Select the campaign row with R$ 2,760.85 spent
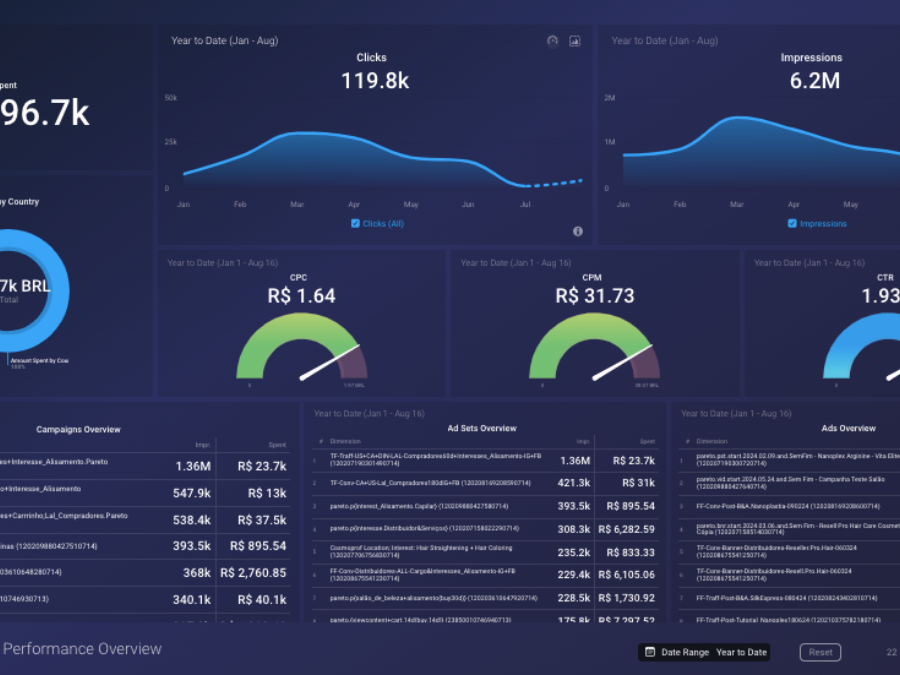 [150, 573]
